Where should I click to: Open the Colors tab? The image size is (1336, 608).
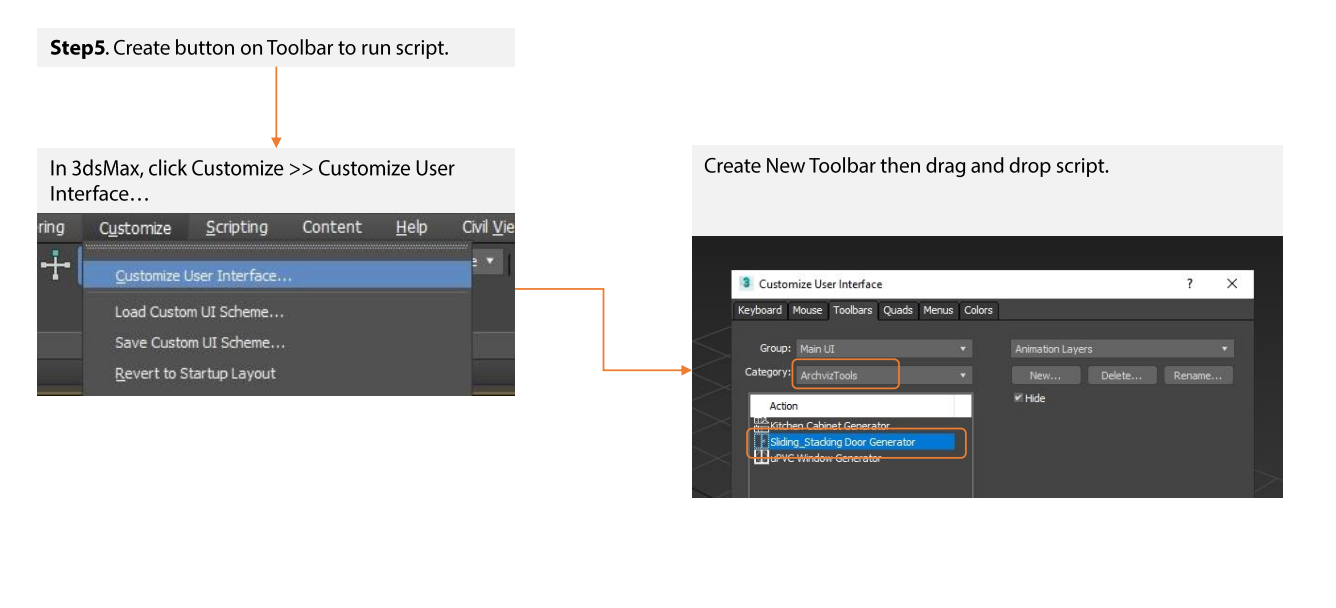(978, 310)
